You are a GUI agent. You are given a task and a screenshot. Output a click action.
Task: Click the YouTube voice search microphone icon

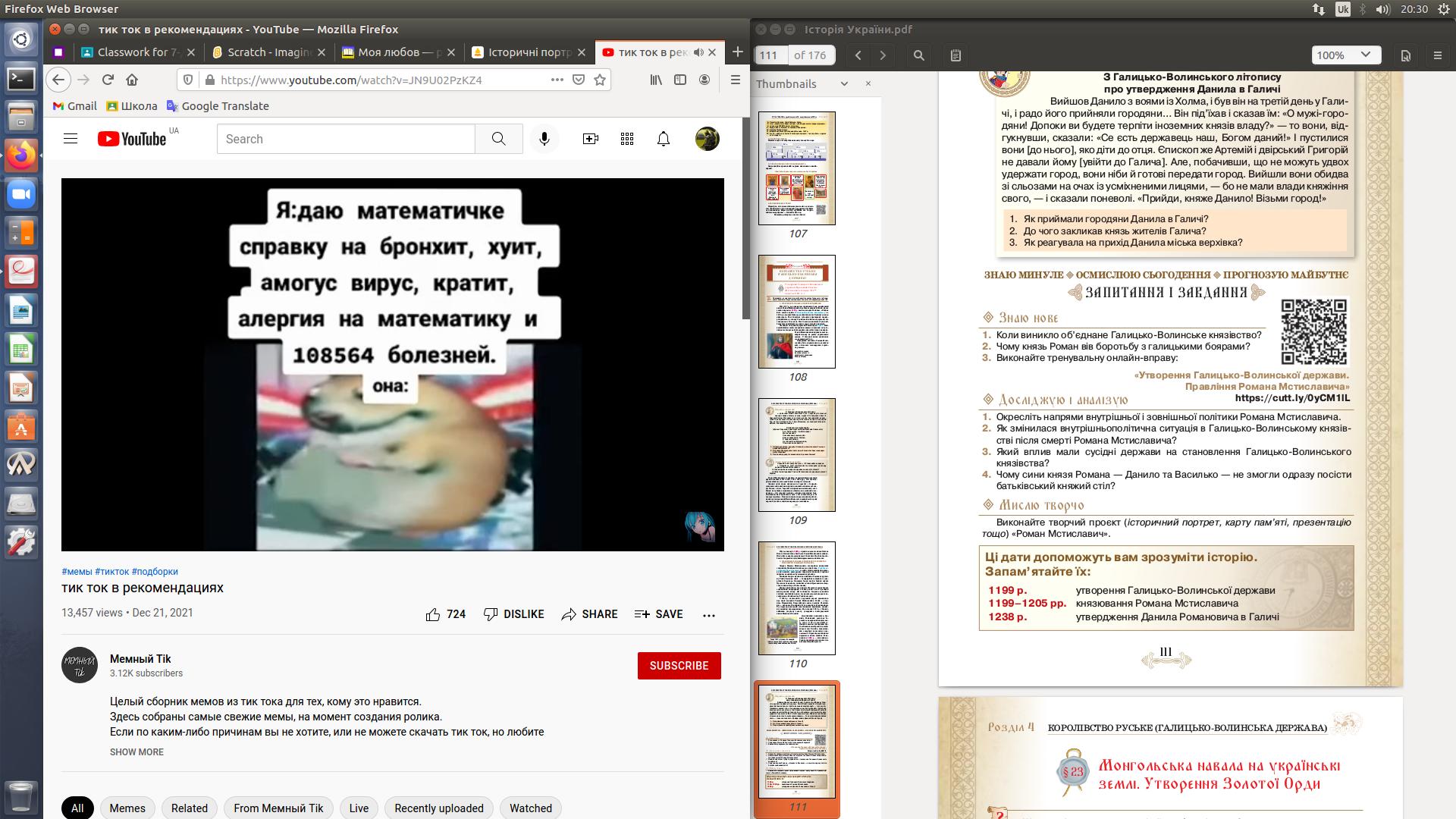coord(544,139)
